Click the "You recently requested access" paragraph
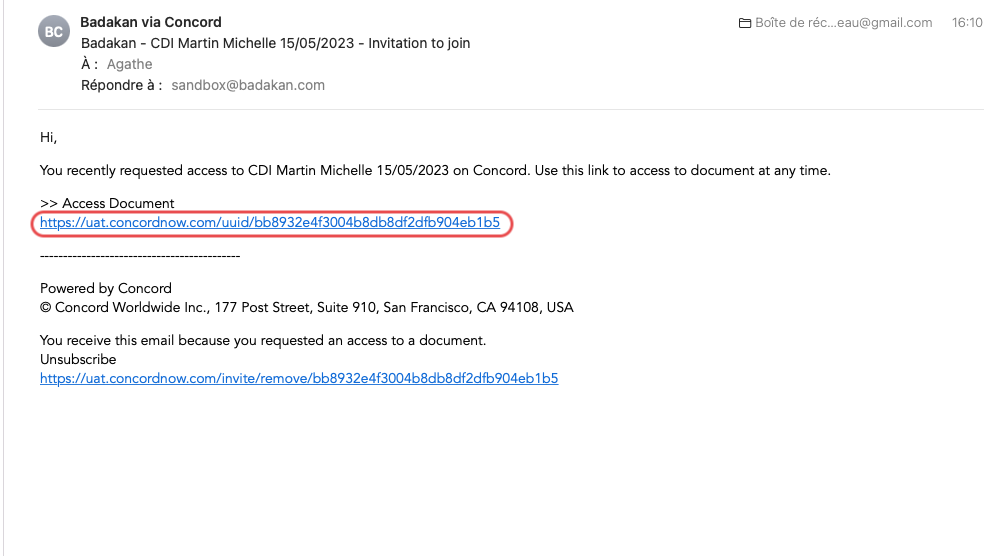Viewport: 988px width, 556px height. 435,171
